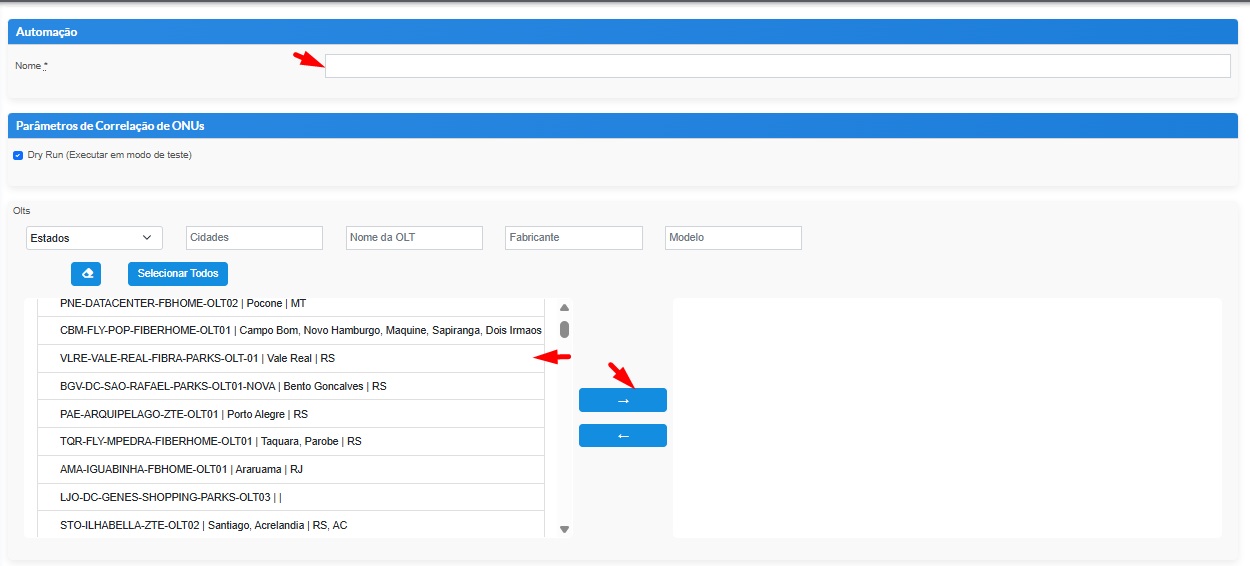Click the OLT list scrollbar thumb

pos(564,329)
